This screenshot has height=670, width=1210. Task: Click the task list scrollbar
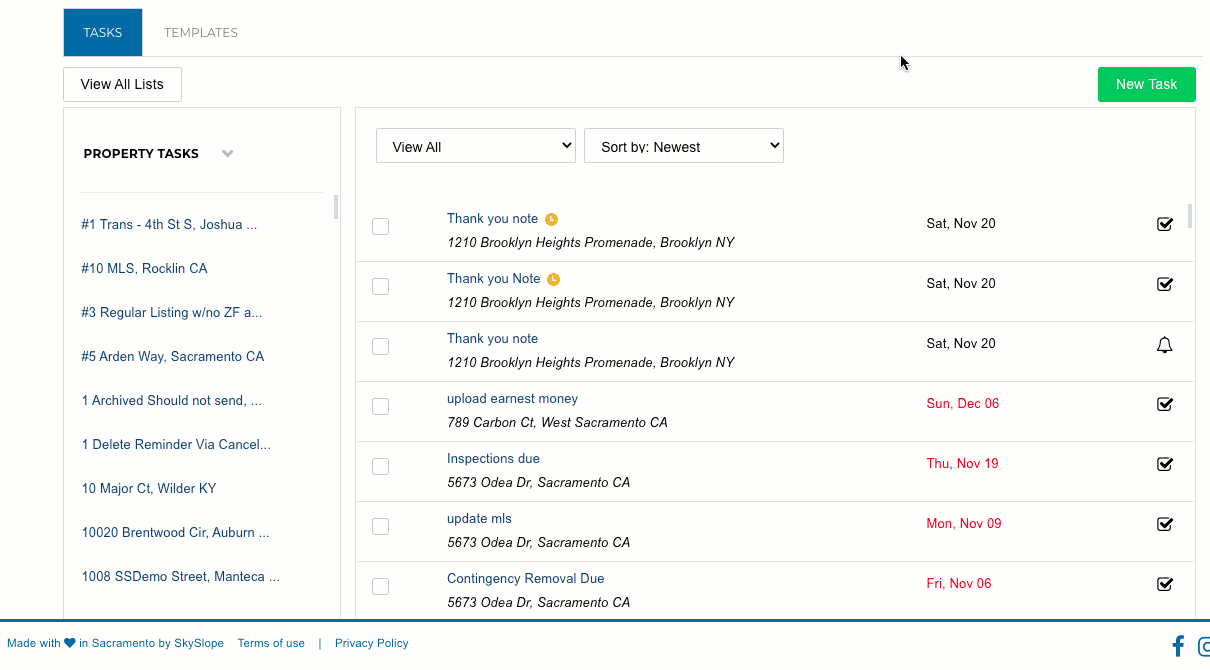1190,216
